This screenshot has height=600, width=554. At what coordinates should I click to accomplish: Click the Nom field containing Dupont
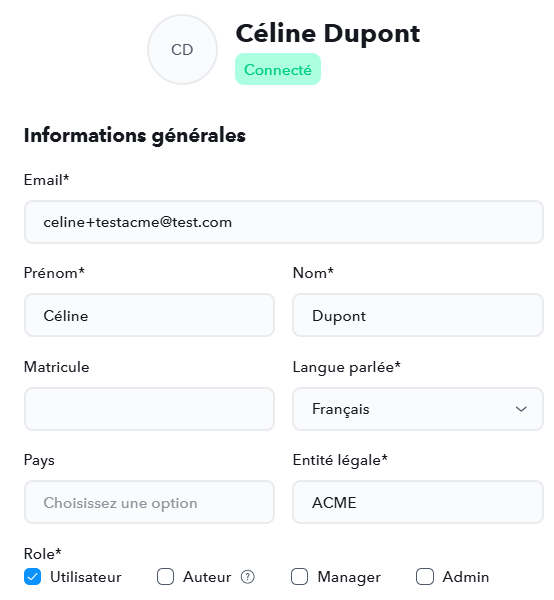[418, 315]
